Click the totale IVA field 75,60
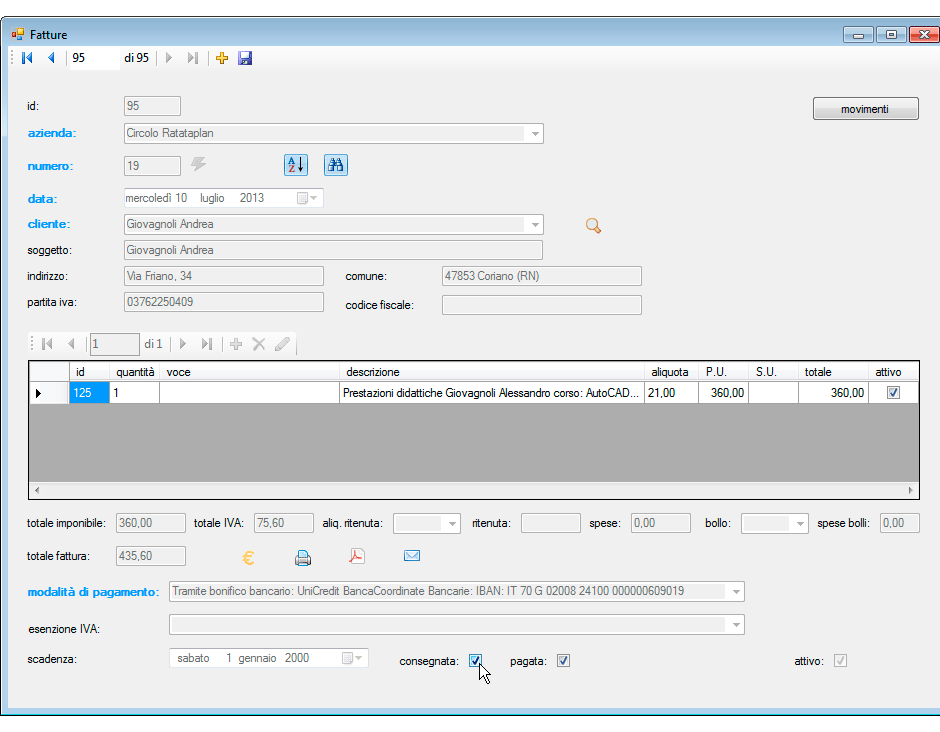The height and width of the screenshot is (732, 940). (x=284, y=523)
